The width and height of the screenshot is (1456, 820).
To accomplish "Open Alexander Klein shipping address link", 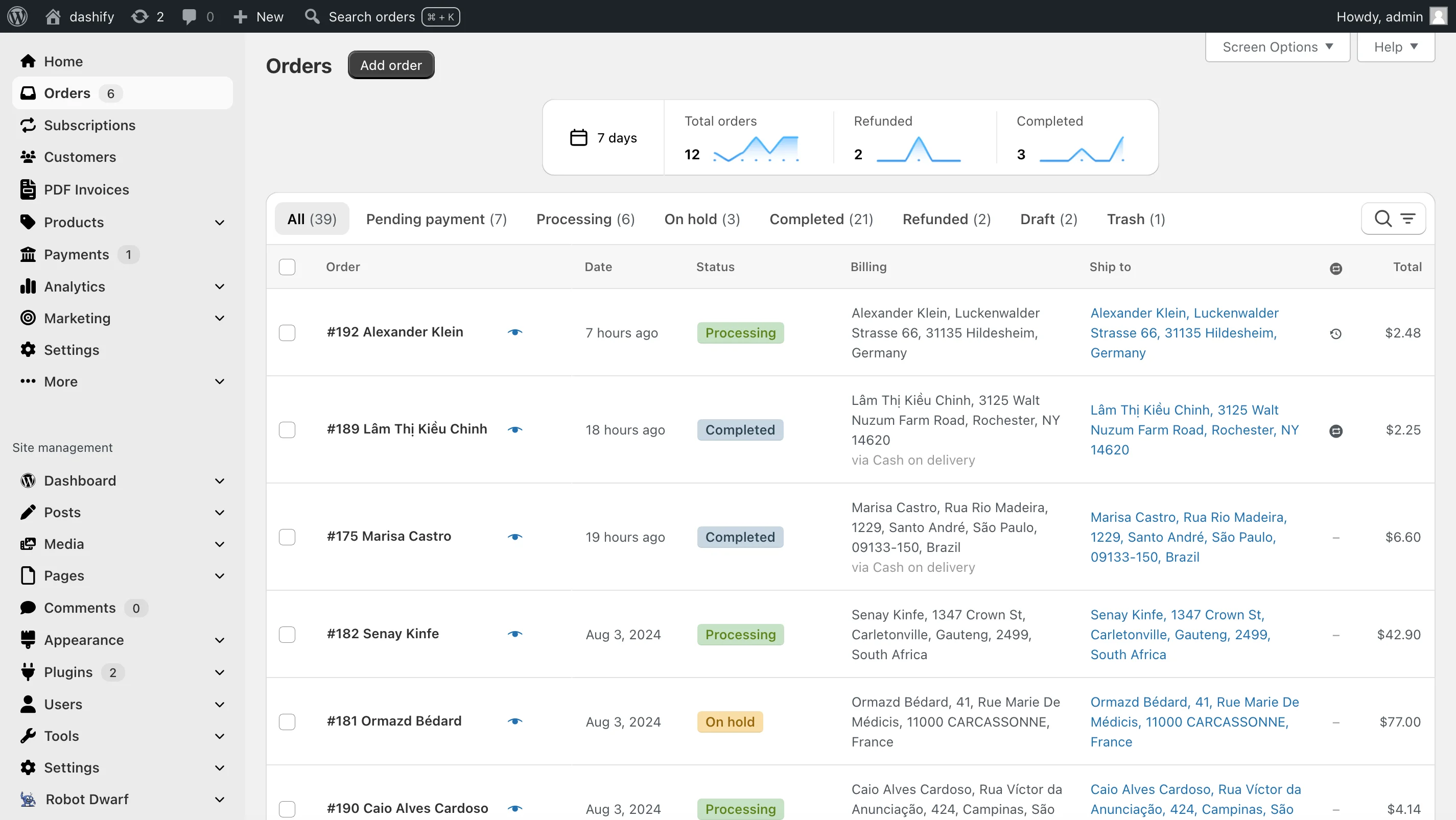I will click(1185, 333).
